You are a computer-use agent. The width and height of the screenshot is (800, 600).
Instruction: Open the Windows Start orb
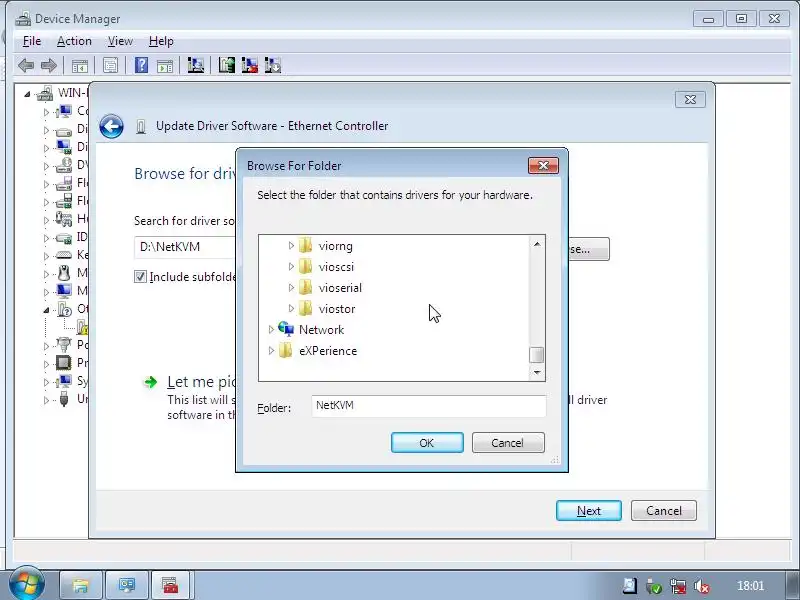pos(26,583)
